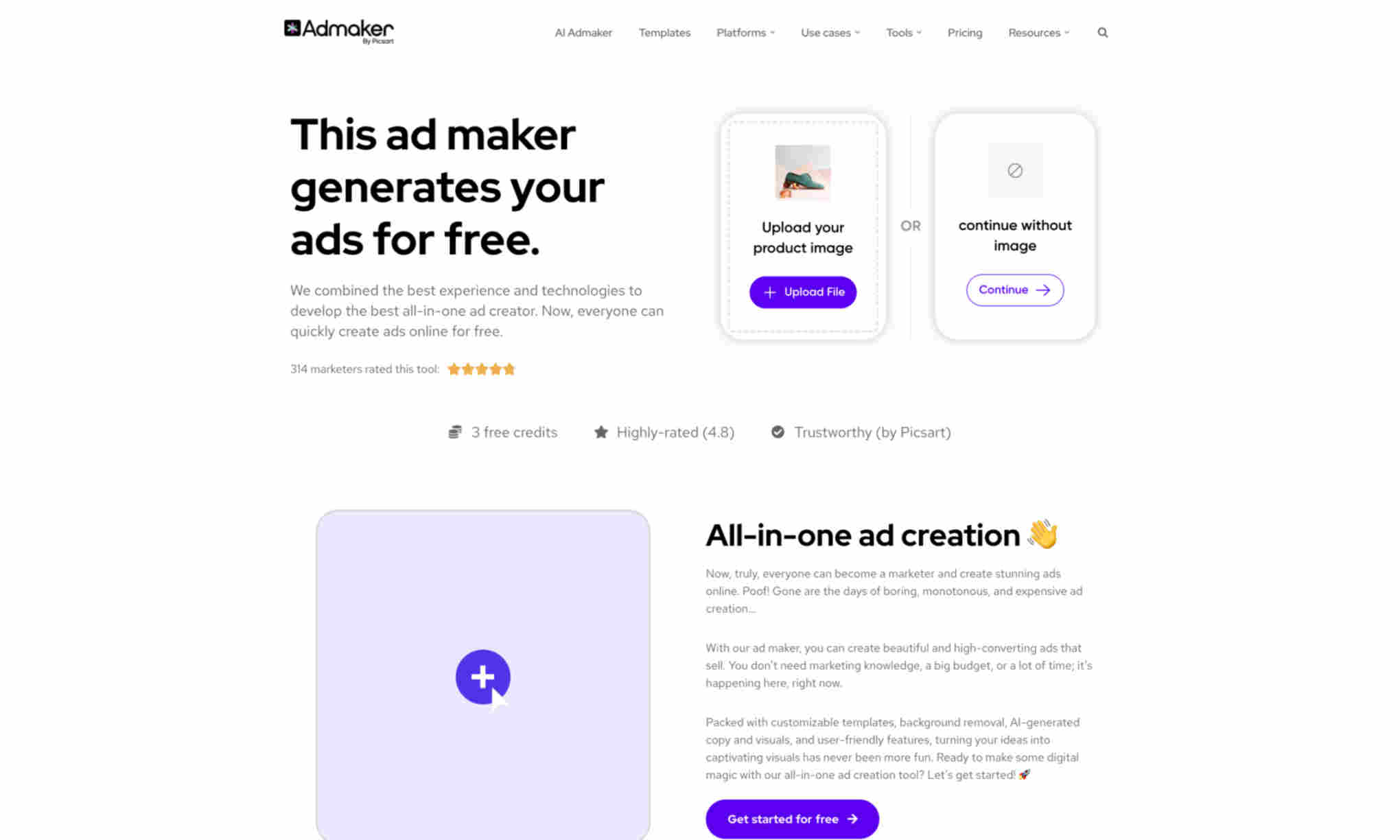Viewport: 1400px width, 840px height.
Task: Click the search icon in navbar
Action: point(1102,32)
